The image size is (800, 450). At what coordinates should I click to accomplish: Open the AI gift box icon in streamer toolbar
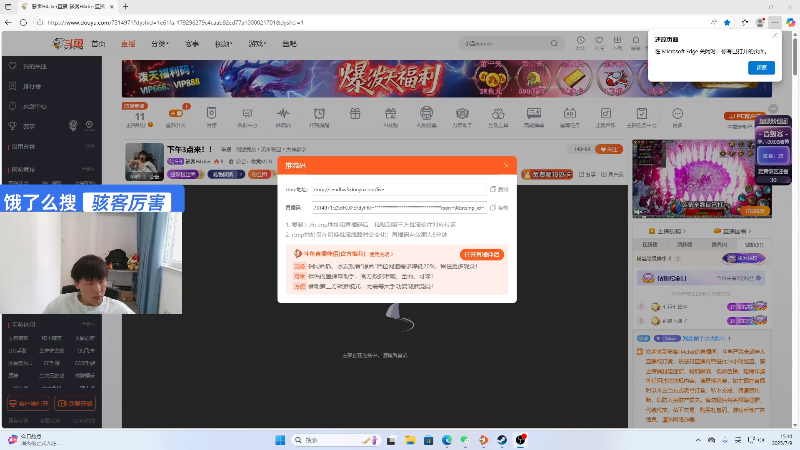tap(391, 113)
